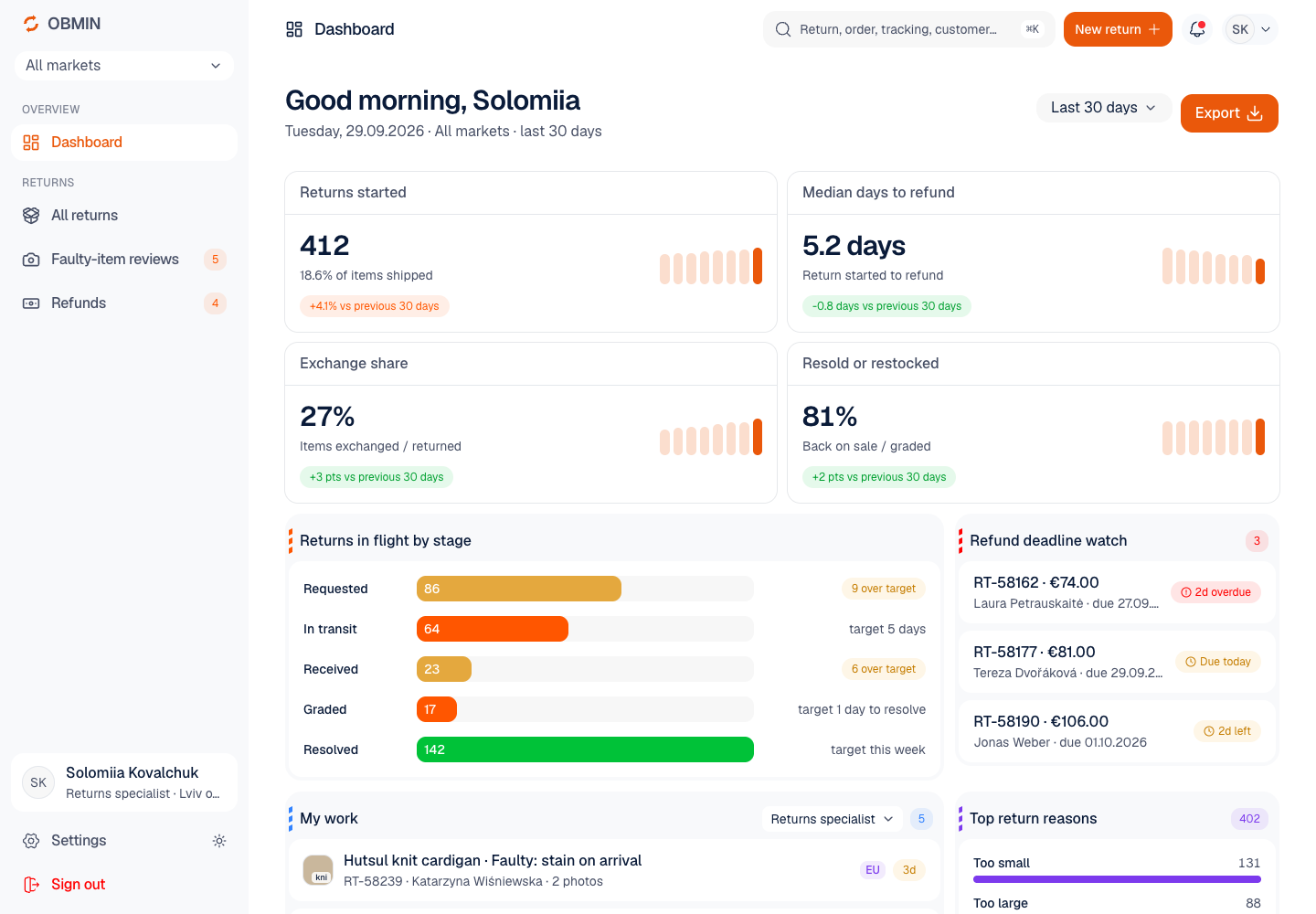Click the Returns started value 412
The height and width of the screenshot is (914, 1316).
324,246
